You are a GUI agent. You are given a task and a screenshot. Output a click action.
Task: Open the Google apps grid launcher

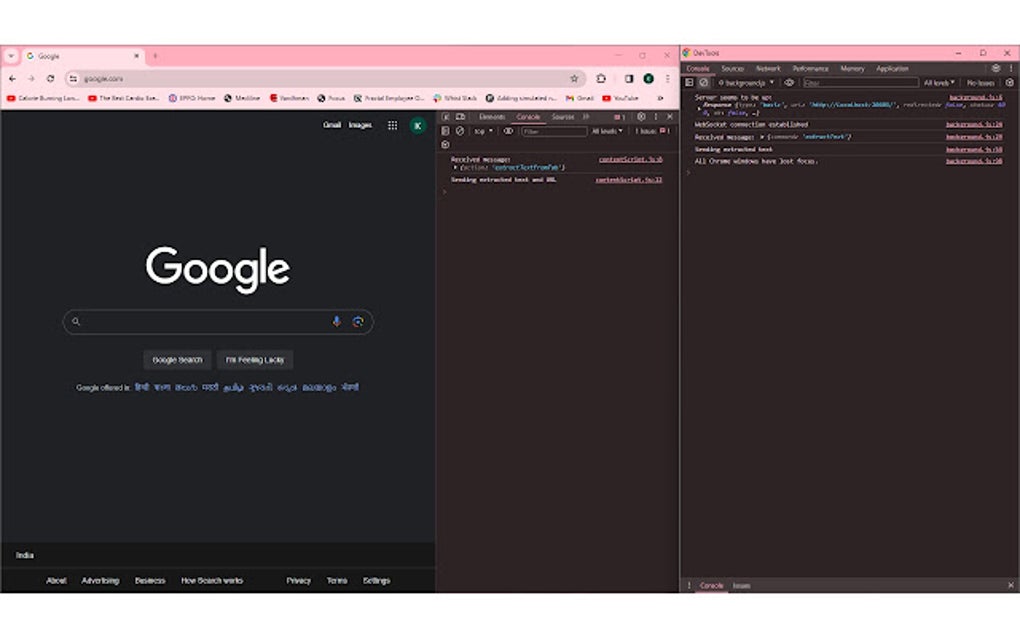coord(391,125)
